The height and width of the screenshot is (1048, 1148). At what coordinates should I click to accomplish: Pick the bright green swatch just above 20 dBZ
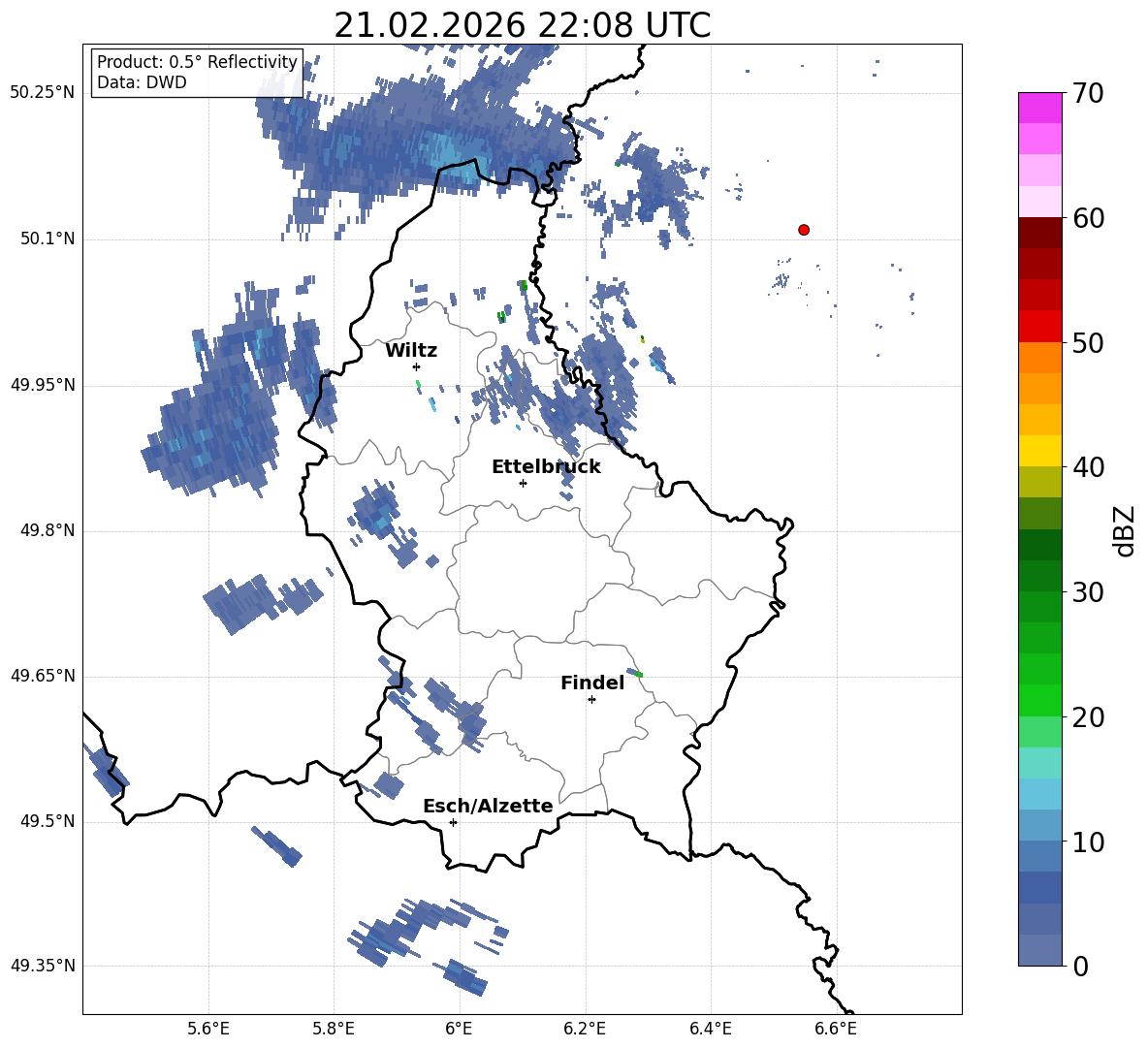[x=1040, y=700]
